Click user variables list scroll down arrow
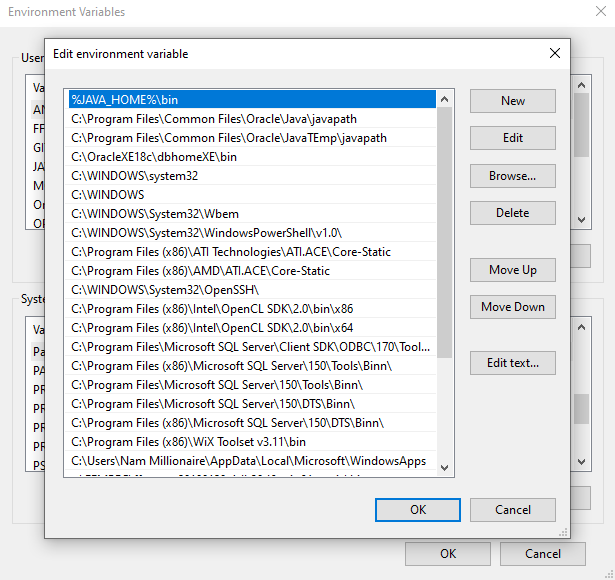 coord(582,220)
